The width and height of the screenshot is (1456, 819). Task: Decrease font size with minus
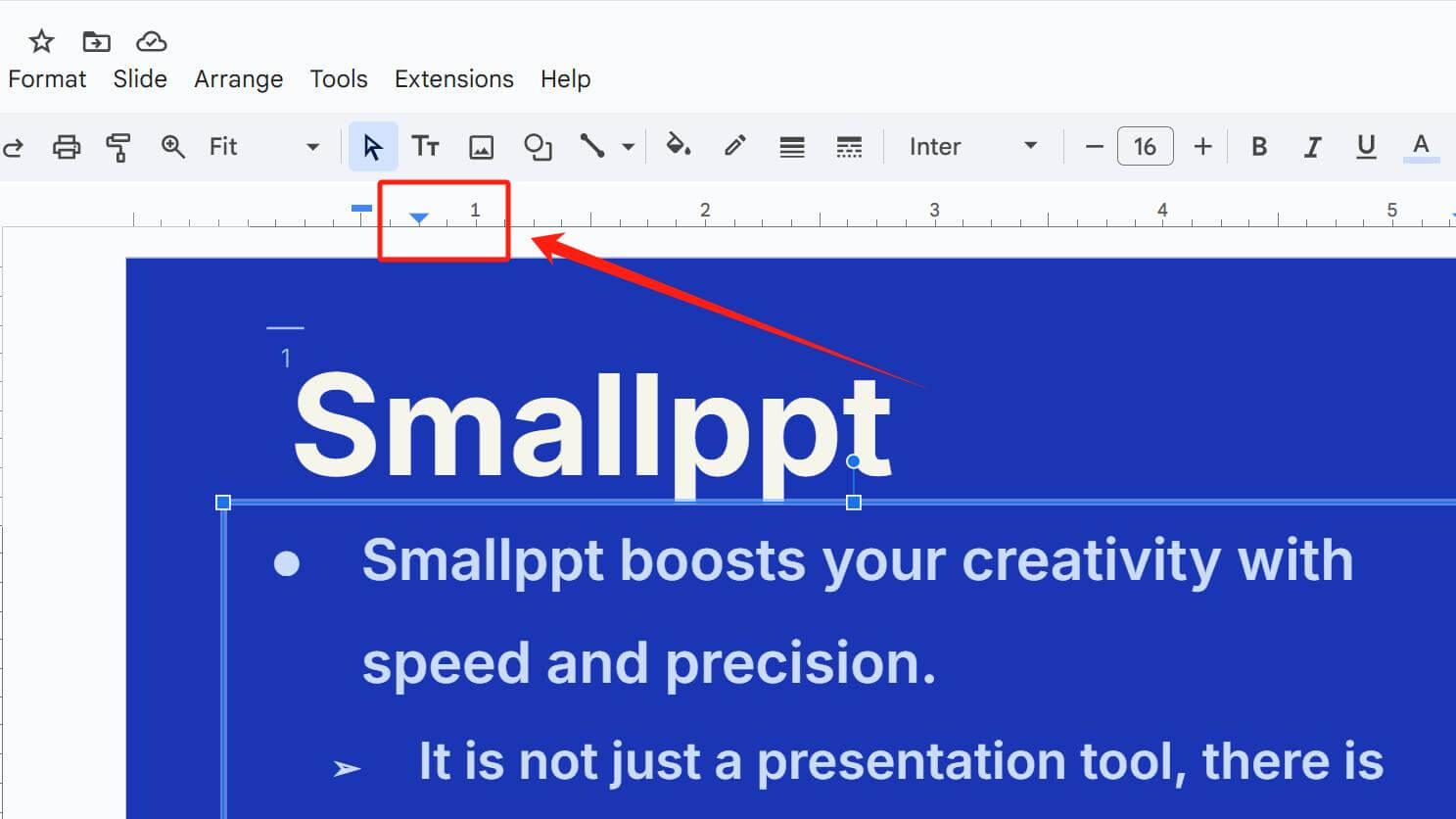point(1095,147)
